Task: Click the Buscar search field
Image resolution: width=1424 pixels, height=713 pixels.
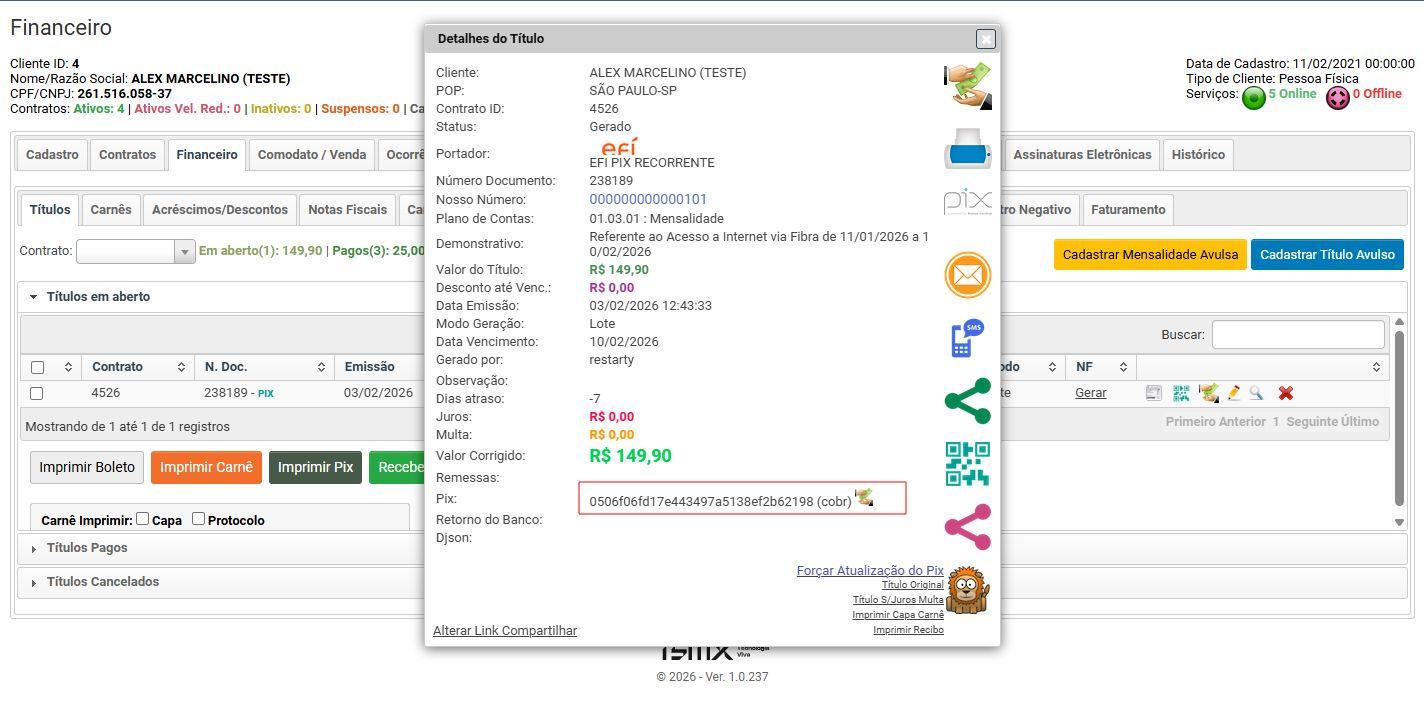Action: (1297, 335)
